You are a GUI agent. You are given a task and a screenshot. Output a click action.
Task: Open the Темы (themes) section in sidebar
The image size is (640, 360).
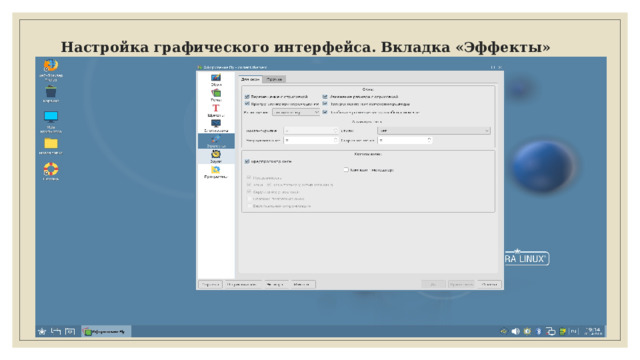(216, 95)
